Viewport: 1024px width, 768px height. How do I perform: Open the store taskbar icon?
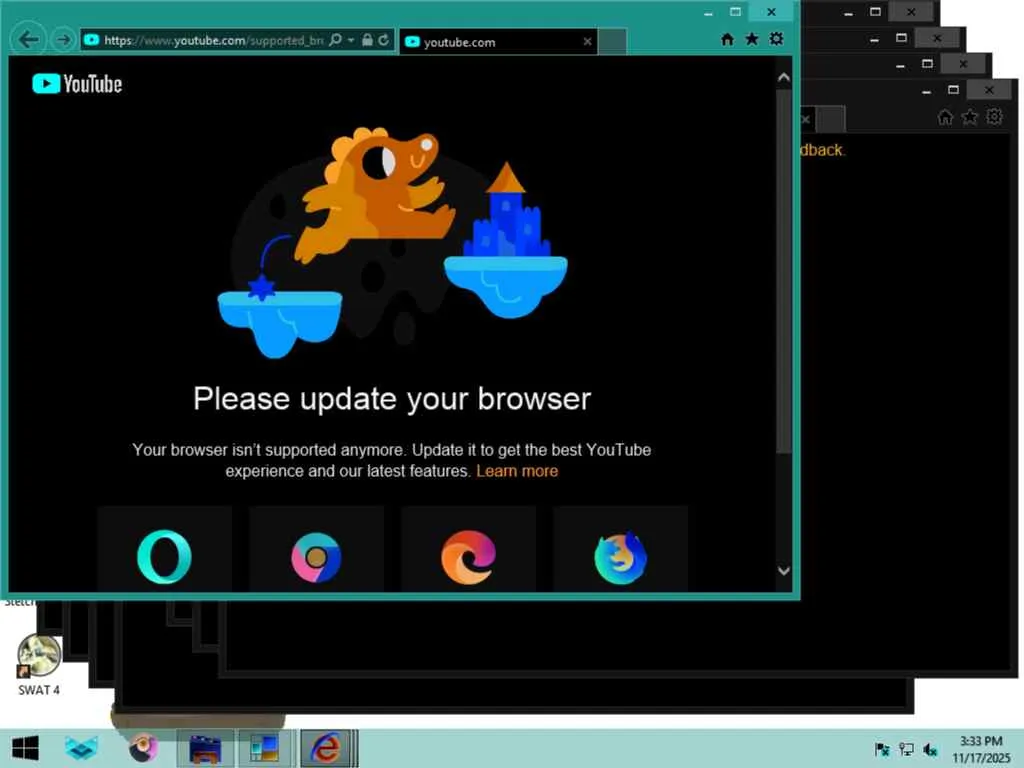click(206, 748)
